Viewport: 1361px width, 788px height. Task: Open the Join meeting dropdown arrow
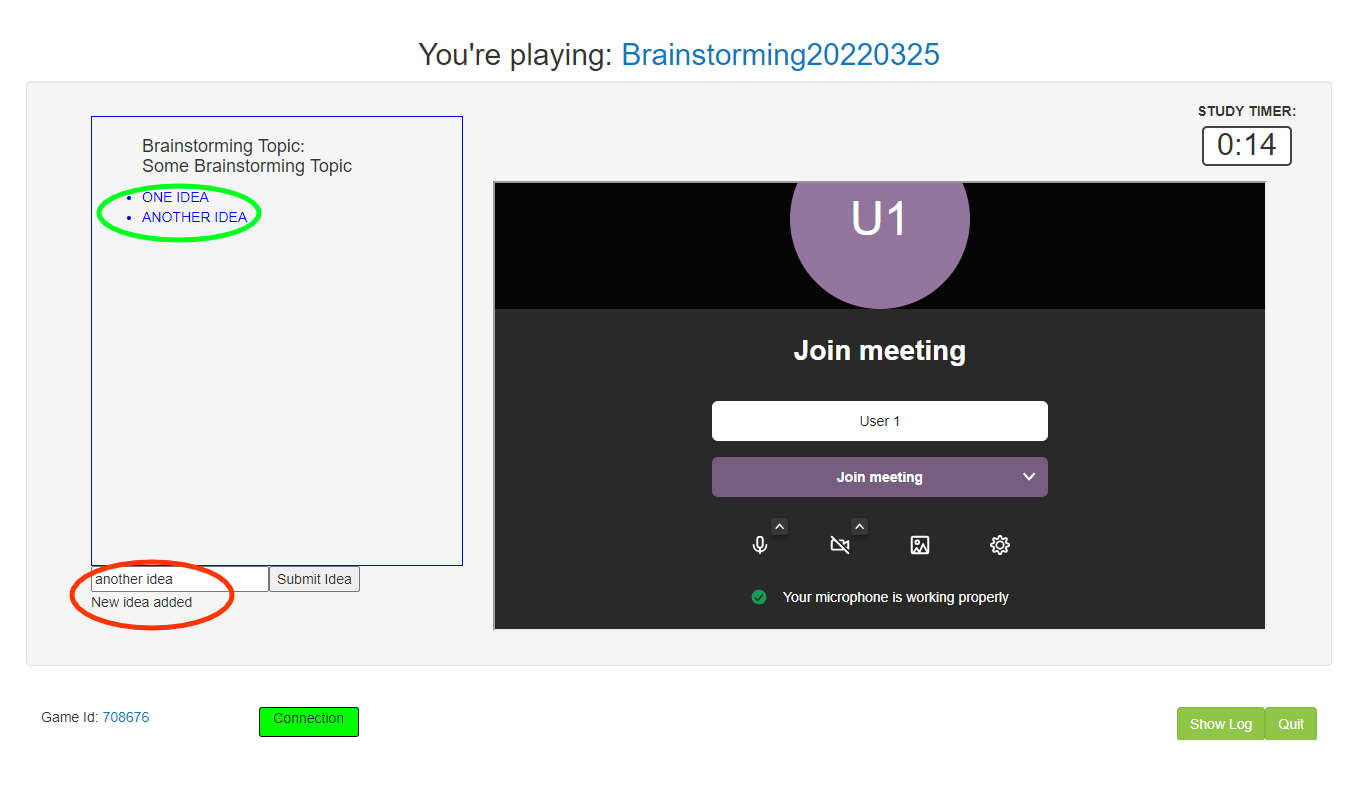click(1029, 477)
